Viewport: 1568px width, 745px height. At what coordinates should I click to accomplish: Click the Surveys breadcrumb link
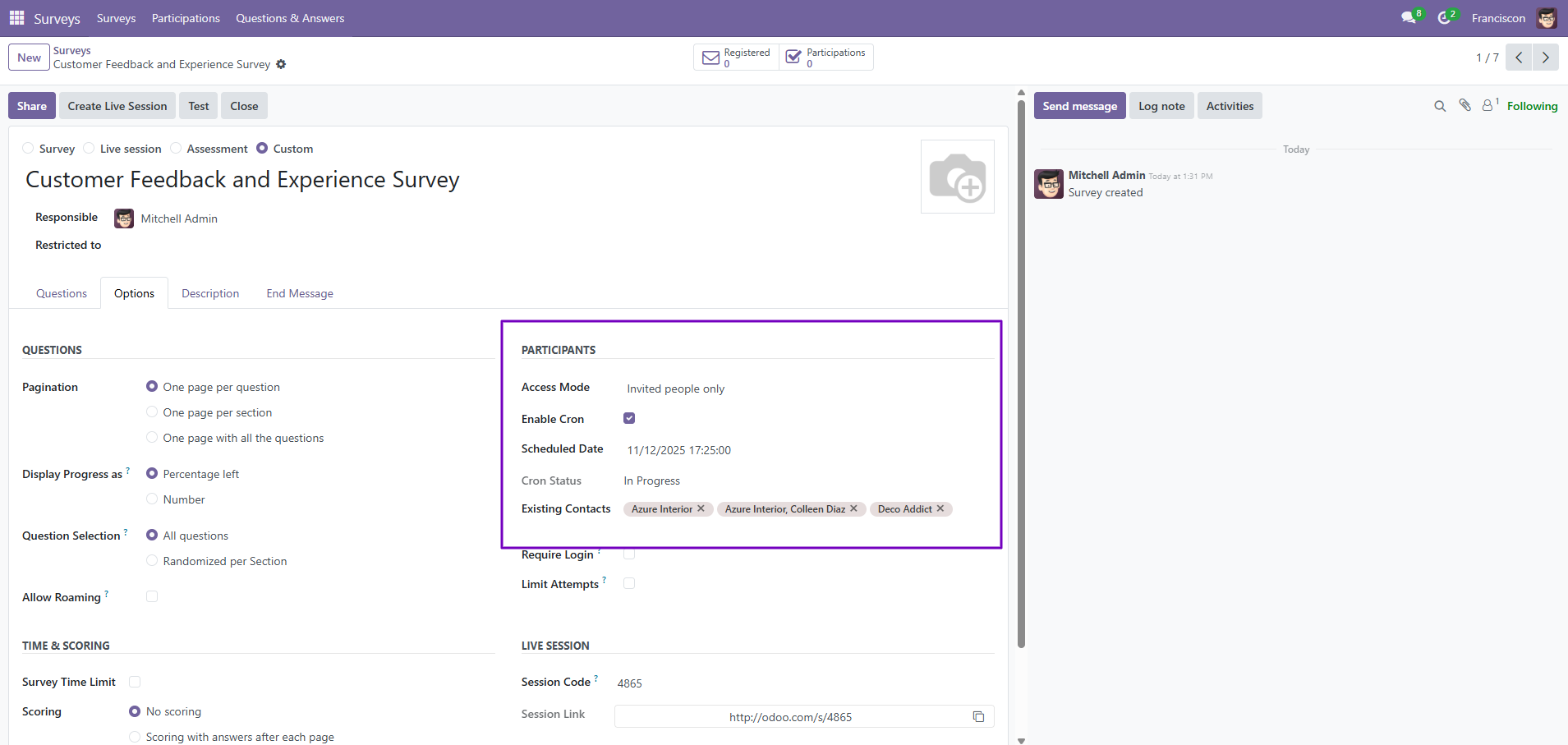coord(72,50)
